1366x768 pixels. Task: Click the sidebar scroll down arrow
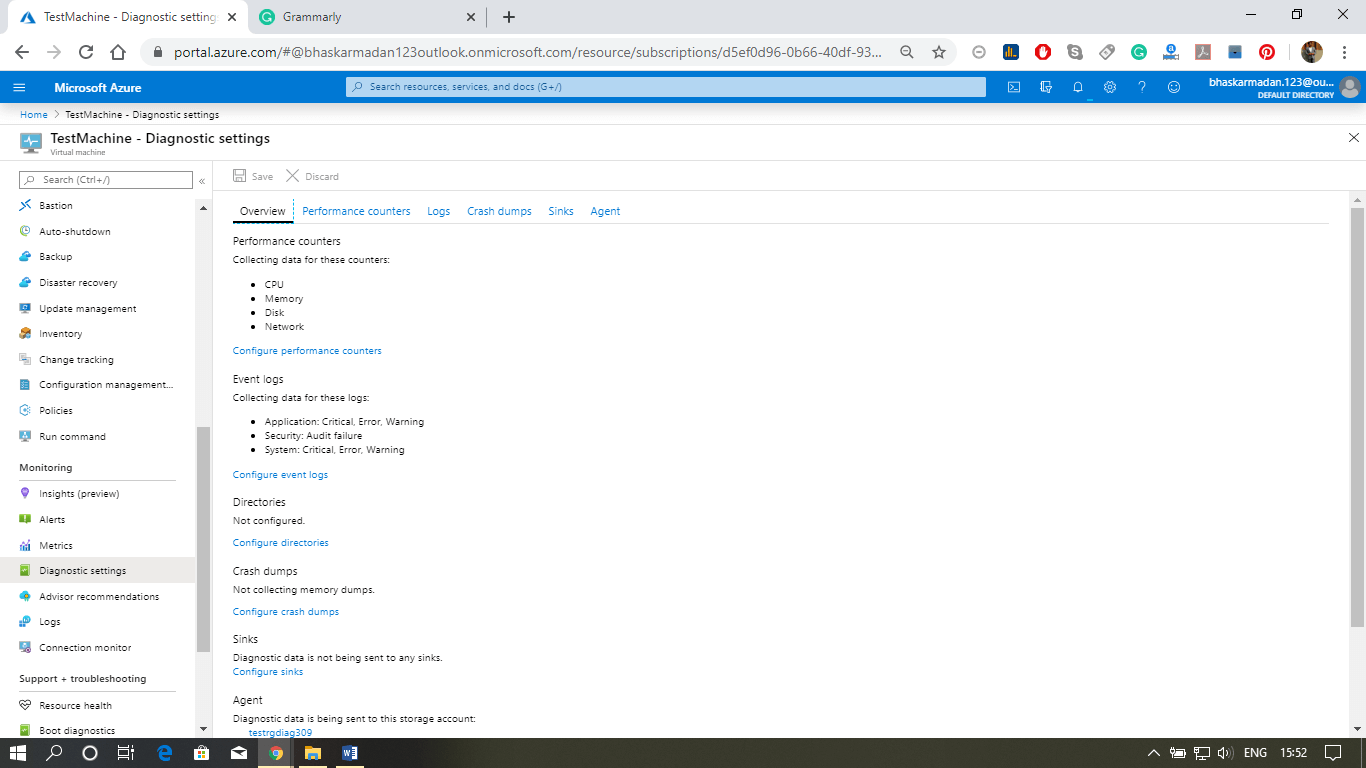[204, 730]
